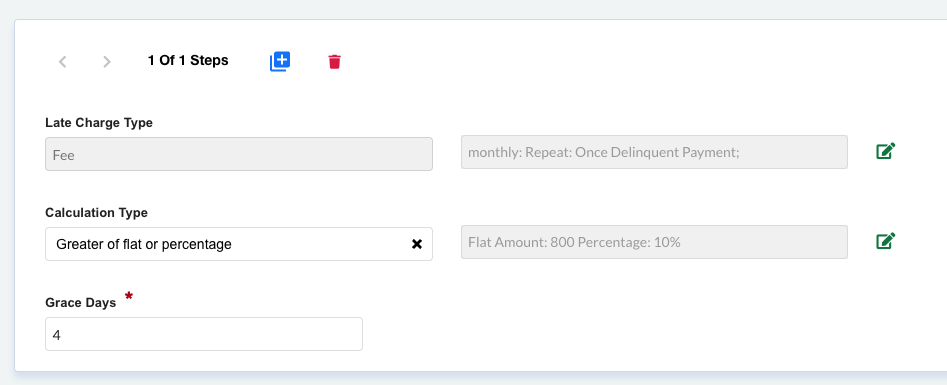Click the 'Calculation Type' label
This screenshot has height=385, width=947.
coord(97,213)
